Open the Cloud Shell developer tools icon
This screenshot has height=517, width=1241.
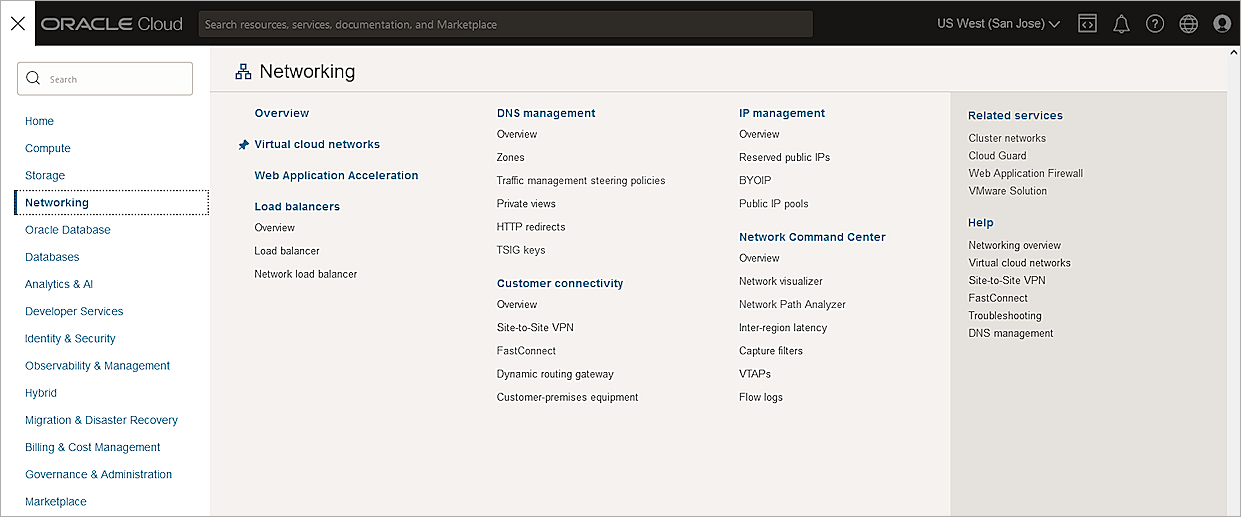pyautogui.click(x=1087, y=23)
